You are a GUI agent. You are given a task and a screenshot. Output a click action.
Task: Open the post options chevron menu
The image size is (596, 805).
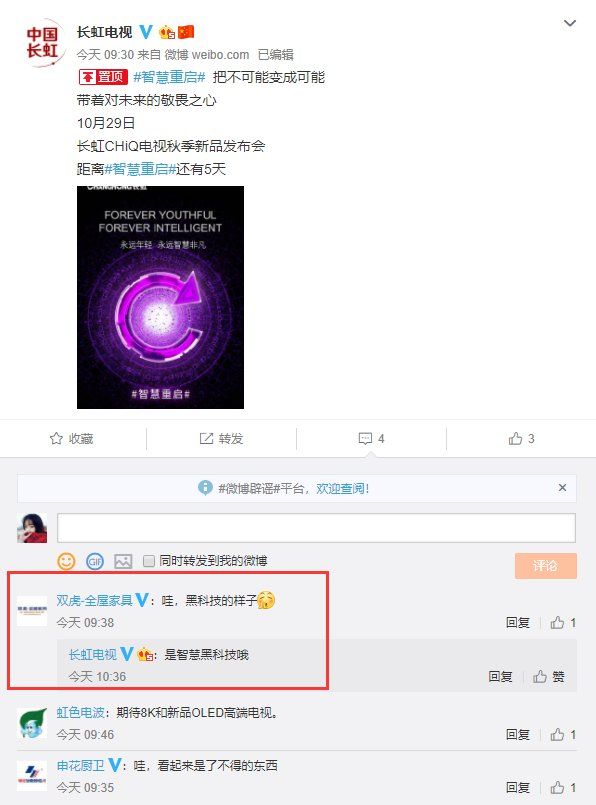(x=570, y=23)
